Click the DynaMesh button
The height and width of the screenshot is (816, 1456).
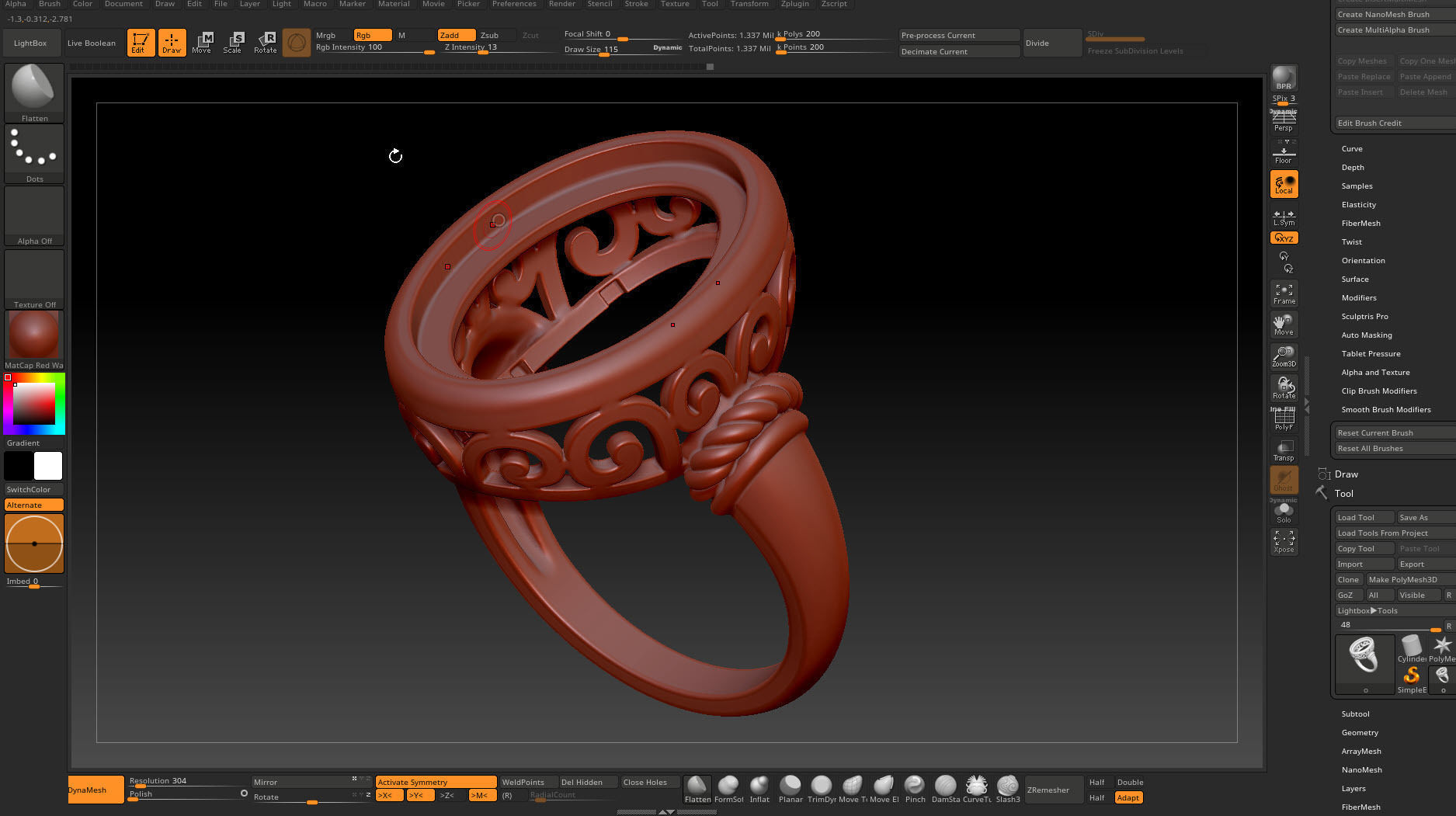(x=96, y=790)
